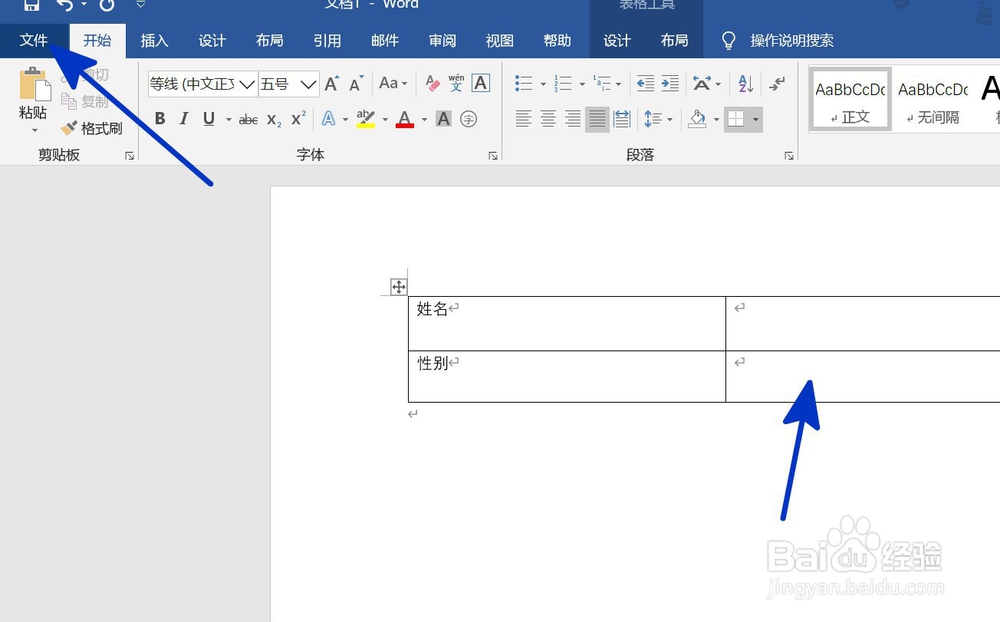The image size is (1000, 622).
Task: Apply strikethrough to text
Action: point(247,119)
